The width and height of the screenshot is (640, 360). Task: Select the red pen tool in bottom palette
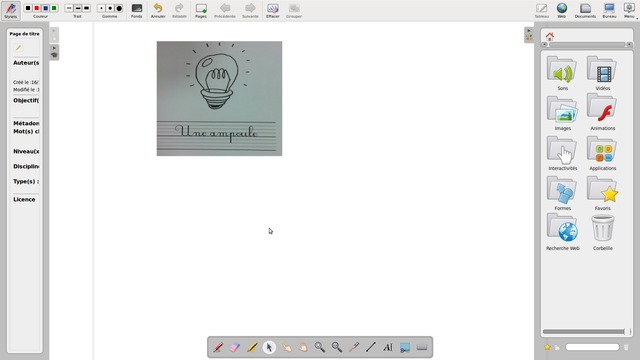(218, 347)
